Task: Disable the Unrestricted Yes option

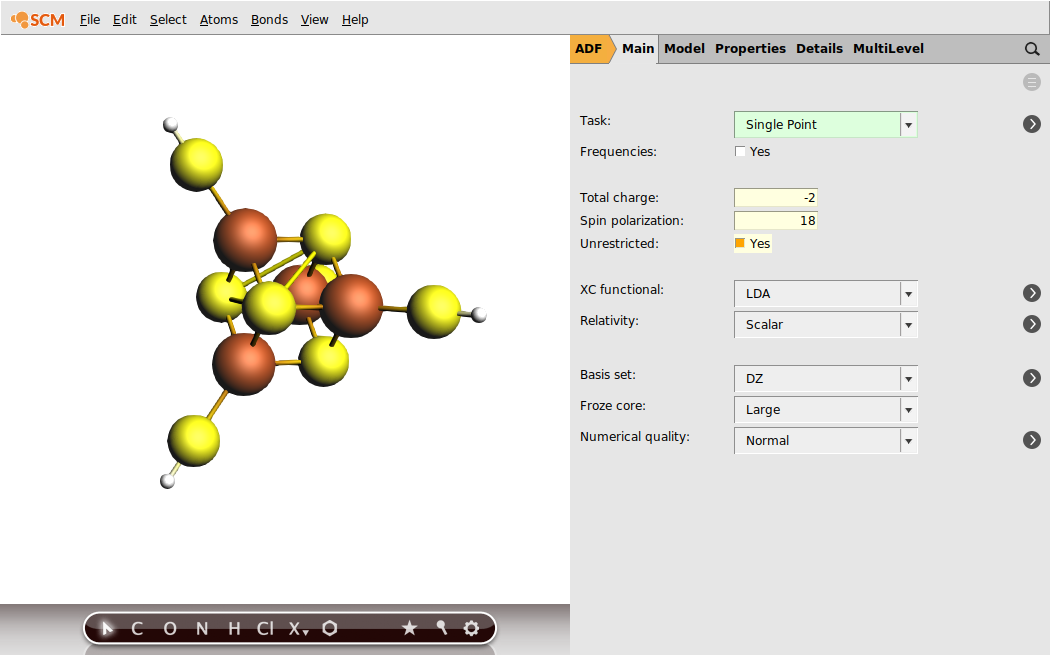Action: click(739, 243)
